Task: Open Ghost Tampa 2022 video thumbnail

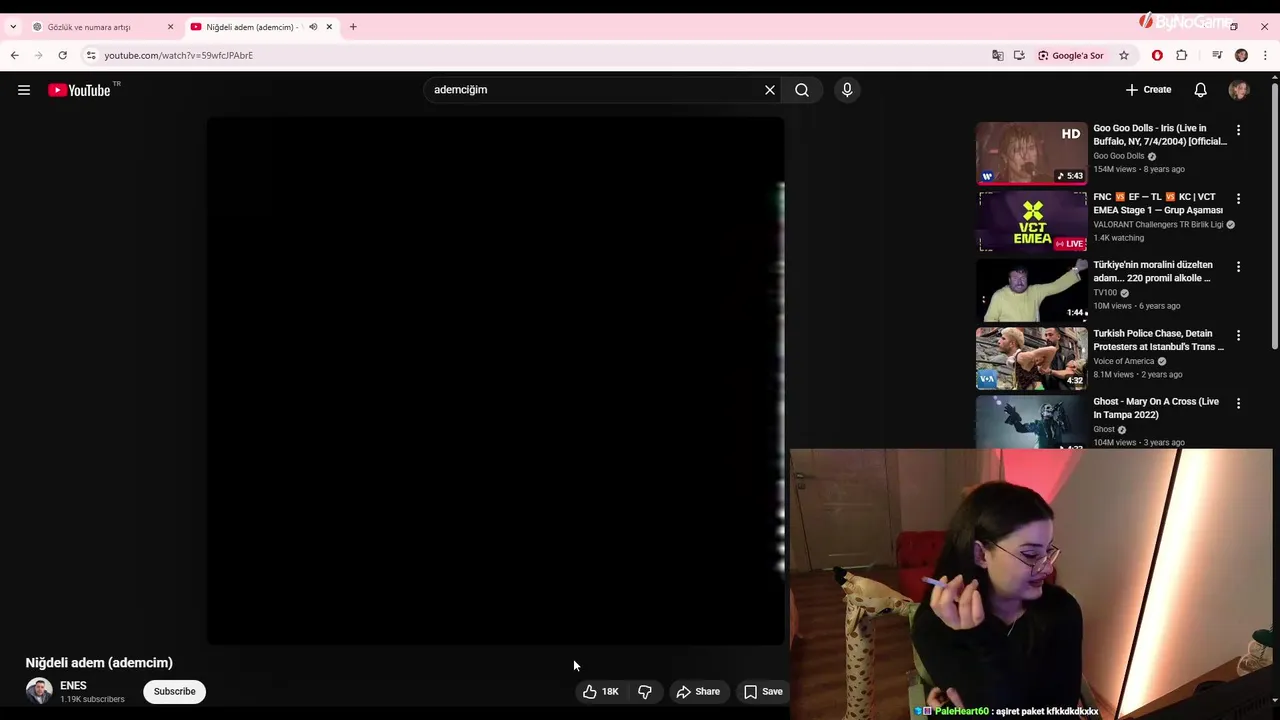Action: [1031, 422]
